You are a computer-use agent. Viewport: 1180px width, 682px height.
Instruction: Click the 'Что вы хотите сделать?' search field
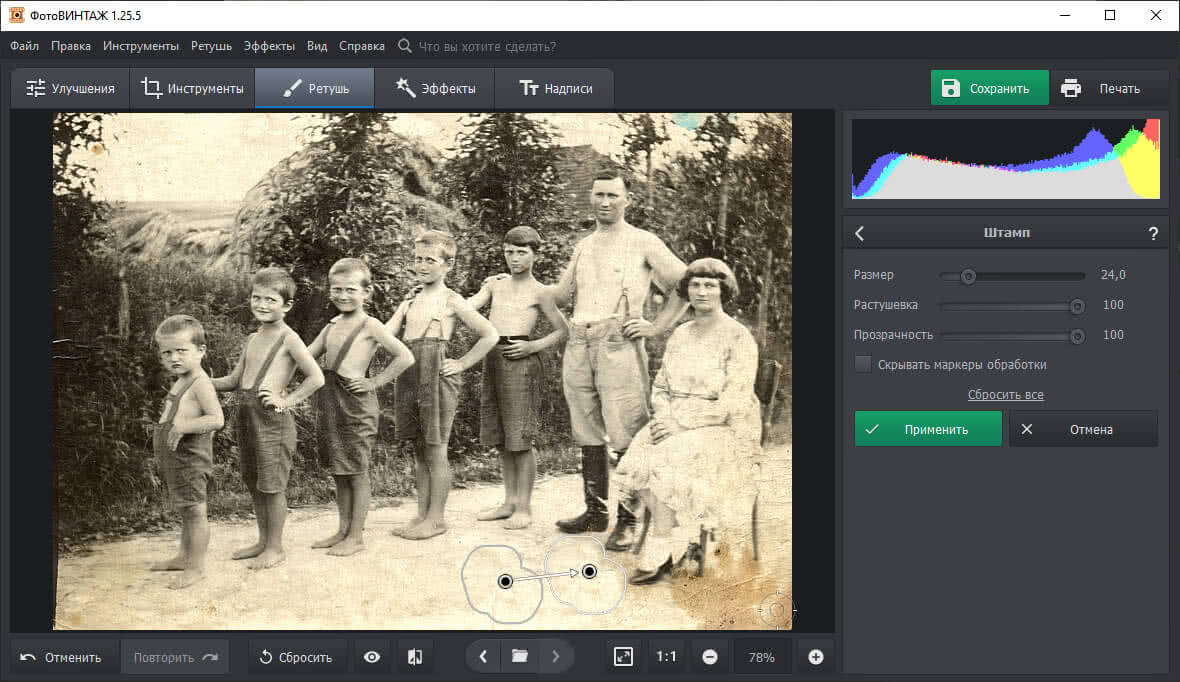487,46
